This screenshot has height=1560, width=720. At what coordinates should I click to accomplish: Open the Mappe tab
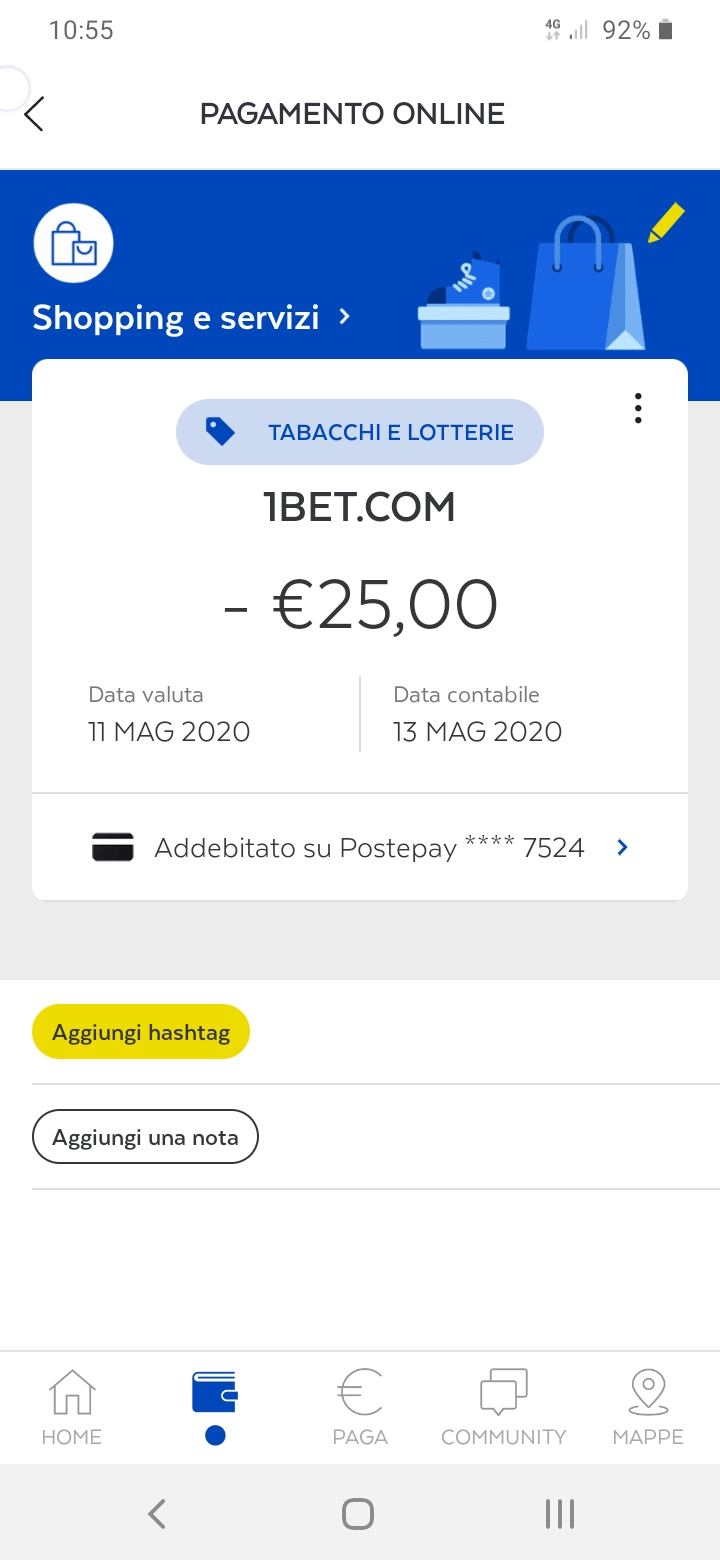point(648,1407)
